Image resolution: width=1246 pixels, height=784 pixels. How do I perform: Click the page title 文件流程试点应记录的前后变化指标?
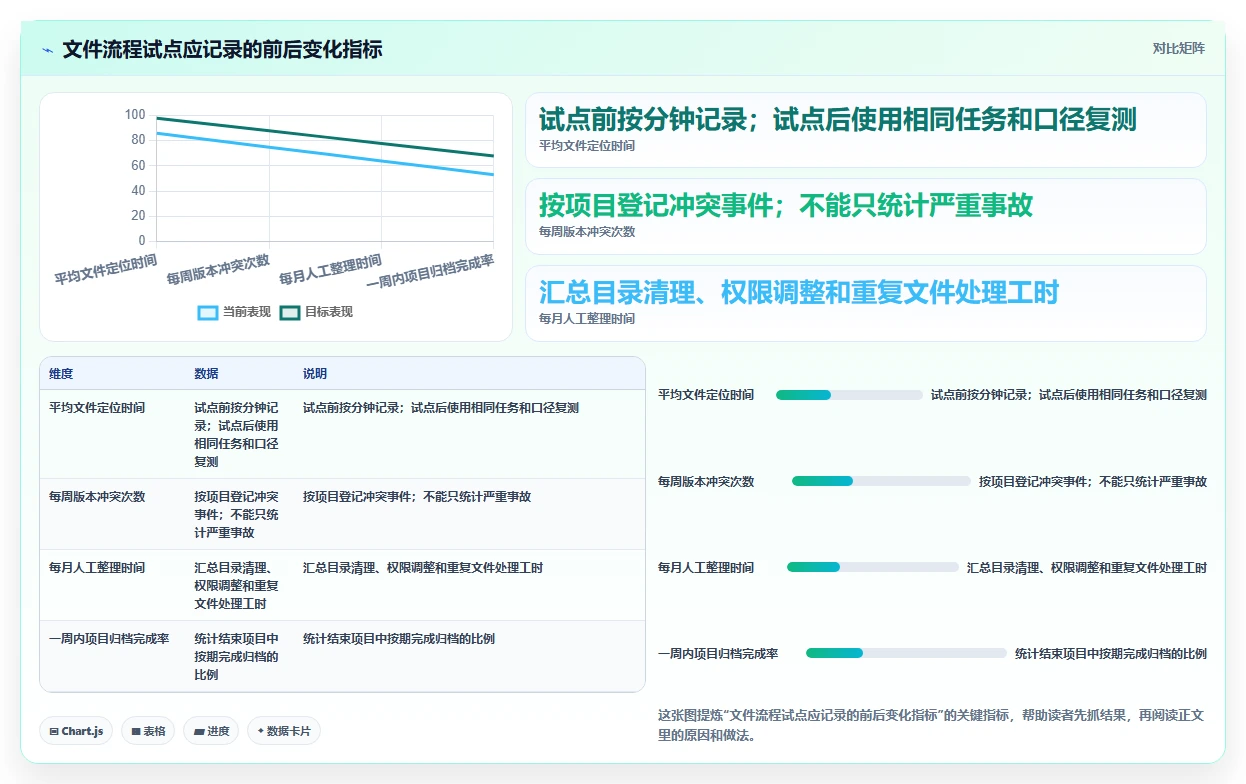222,50
